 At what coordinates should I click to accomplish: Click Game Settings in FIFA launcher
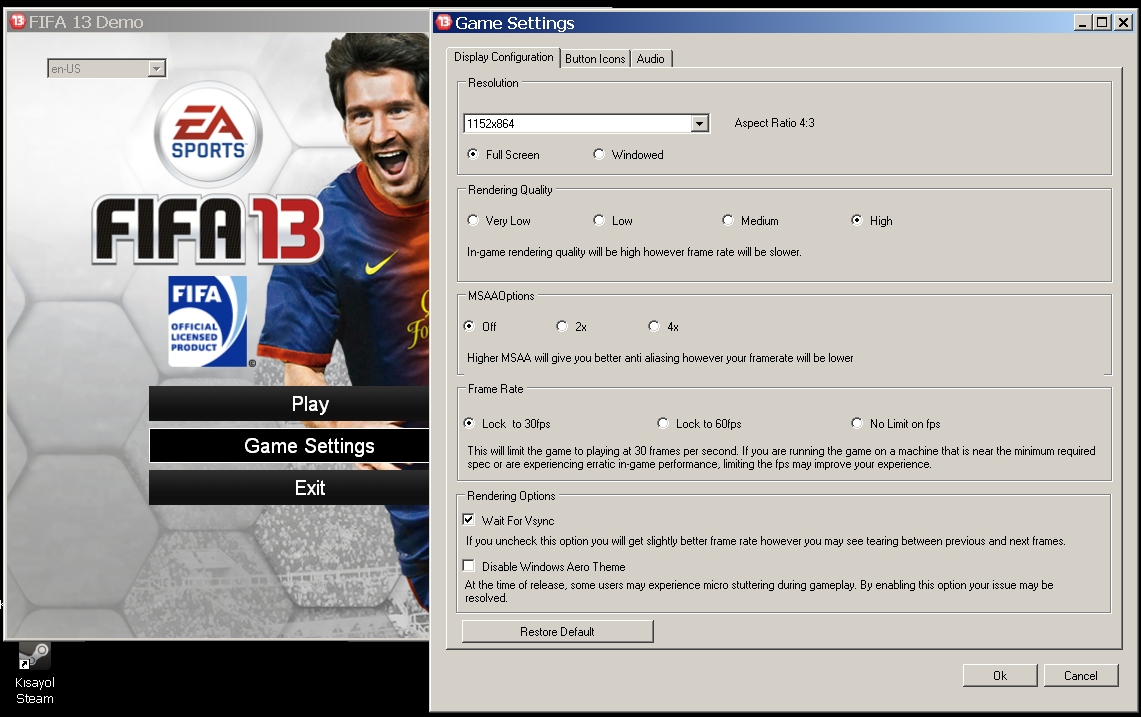coord(290,445)
